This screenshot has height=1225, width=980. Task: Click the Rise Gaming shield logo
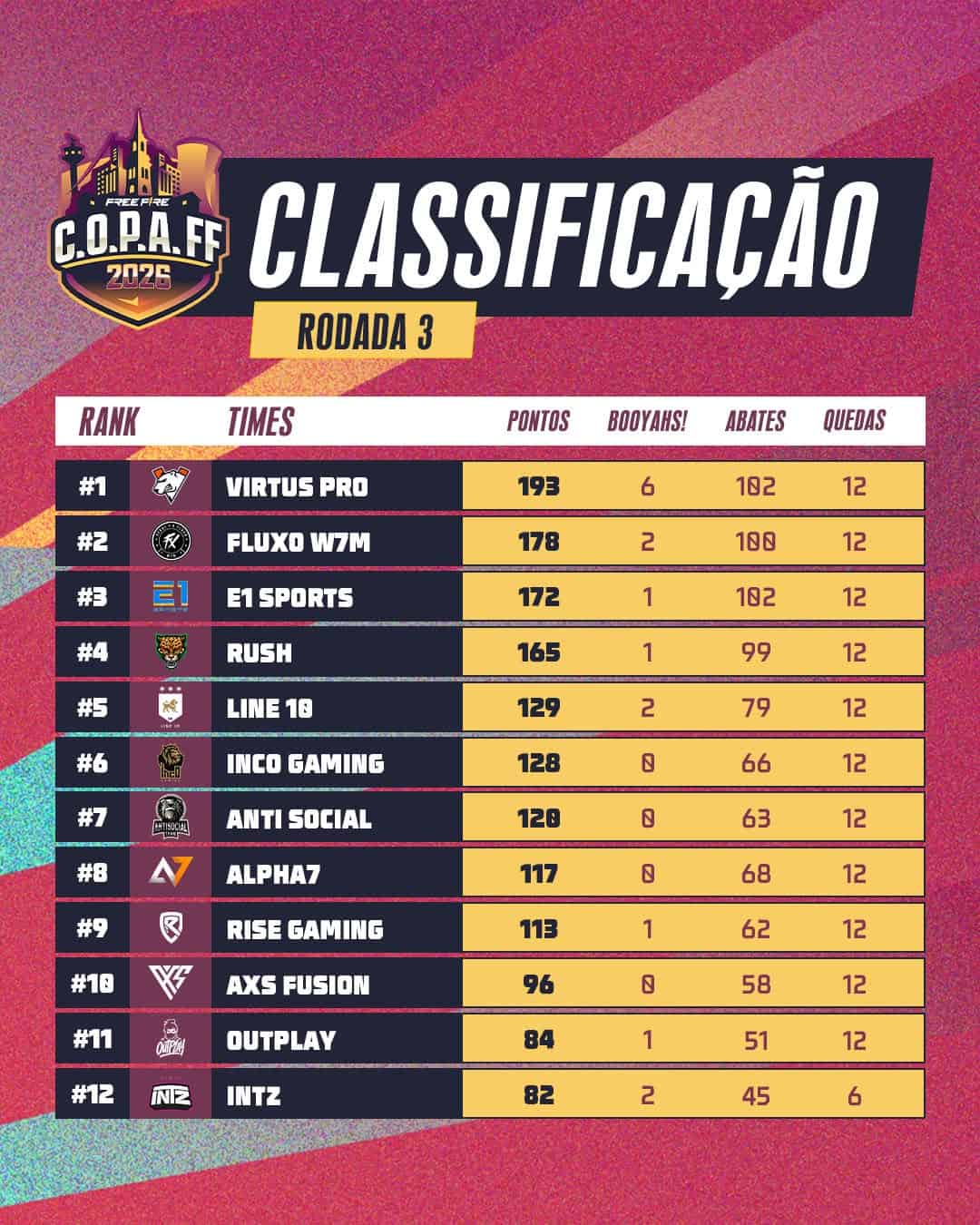tap(170, 929)
